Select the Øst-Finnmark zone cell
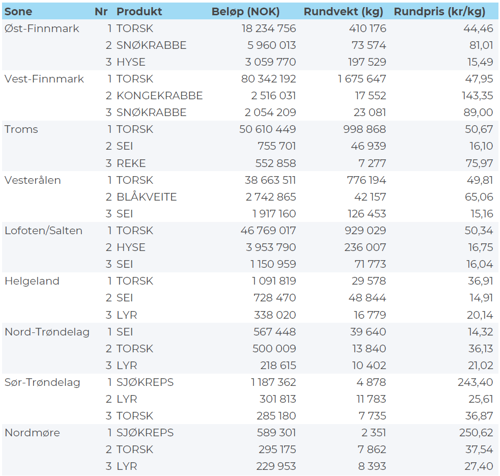This screenshot has height=476, width=500. [42, 29]
